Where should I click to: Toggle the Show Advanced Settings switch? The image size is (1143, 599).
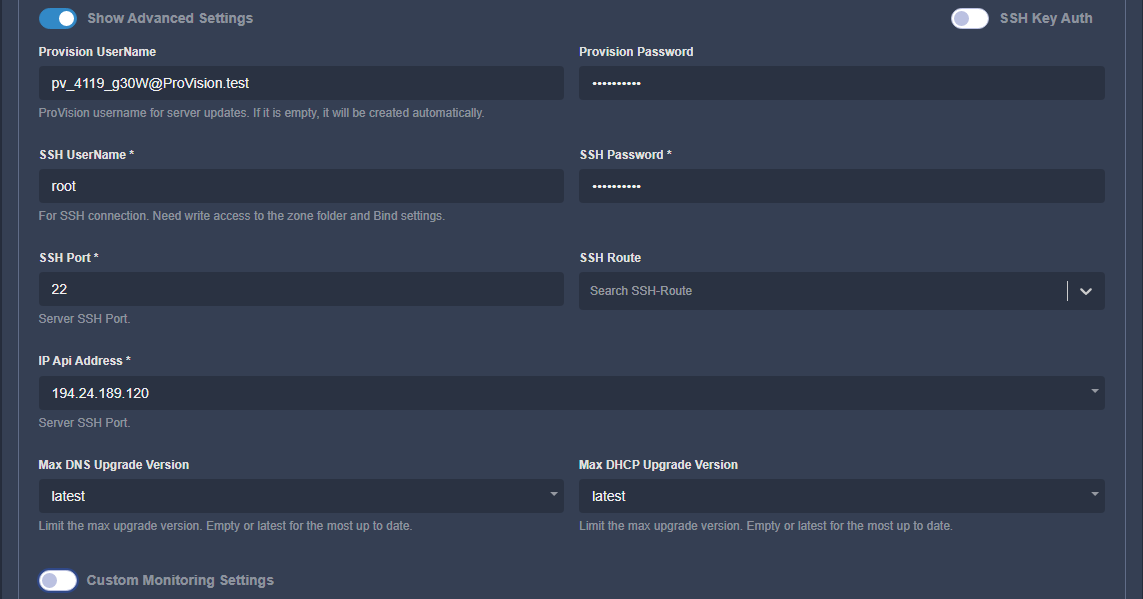(58, 18)
